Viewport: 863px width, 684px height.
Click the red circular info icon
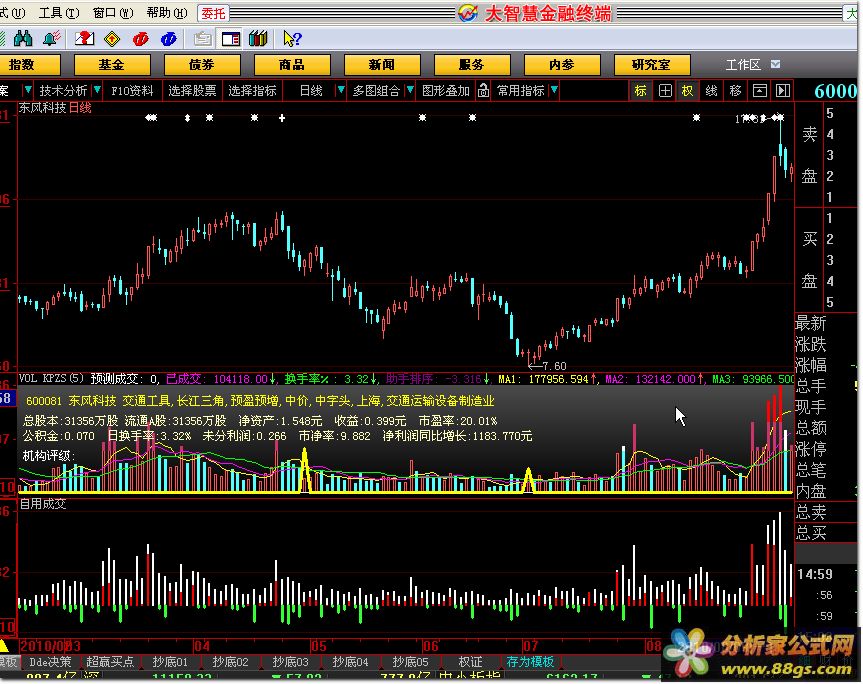(x=141, y=39)
